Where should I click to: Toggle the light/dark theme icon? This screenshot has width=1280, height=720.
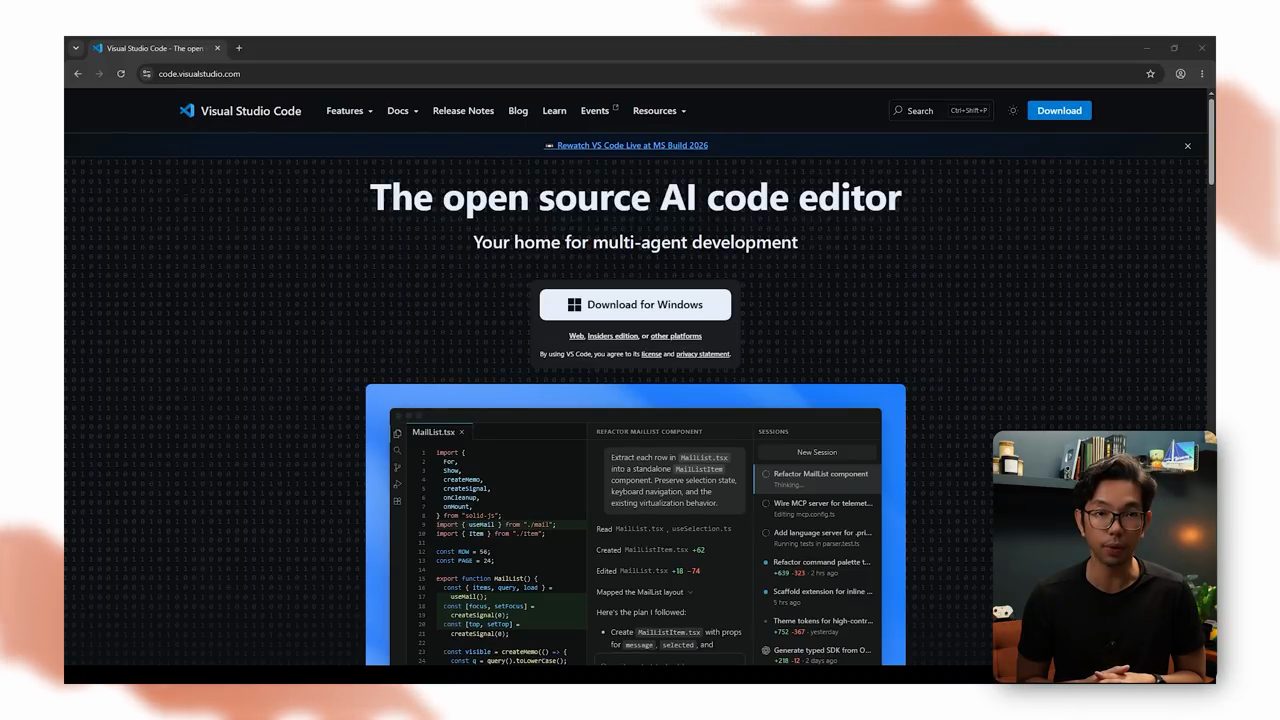coord(1013,111)
